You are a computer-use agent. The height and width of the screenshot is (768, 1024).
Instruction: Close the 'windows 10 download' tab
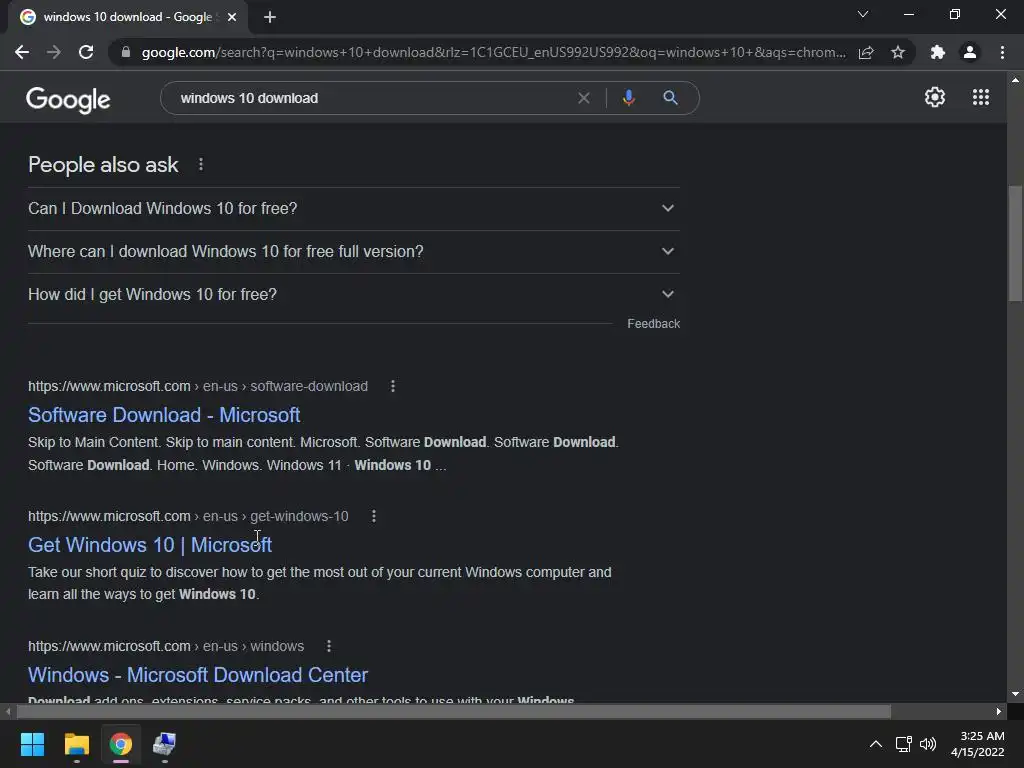click(232, 17)
